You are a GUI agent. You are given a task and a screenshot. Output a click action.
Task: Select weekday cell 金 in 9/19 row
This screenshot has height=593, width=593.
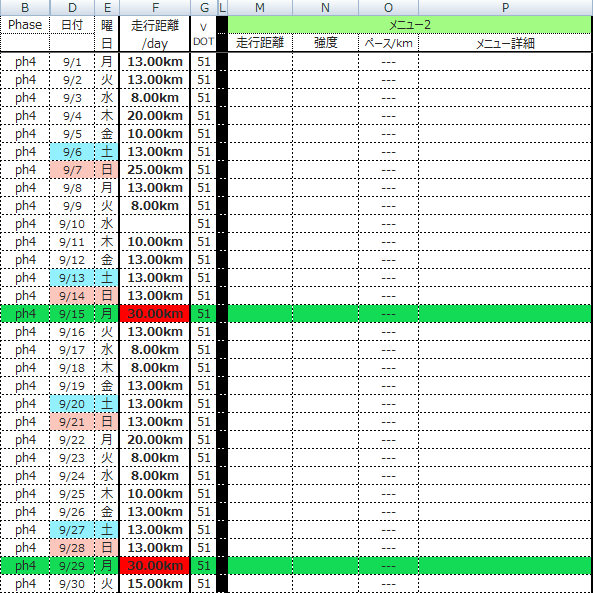[x=107, y=386]
